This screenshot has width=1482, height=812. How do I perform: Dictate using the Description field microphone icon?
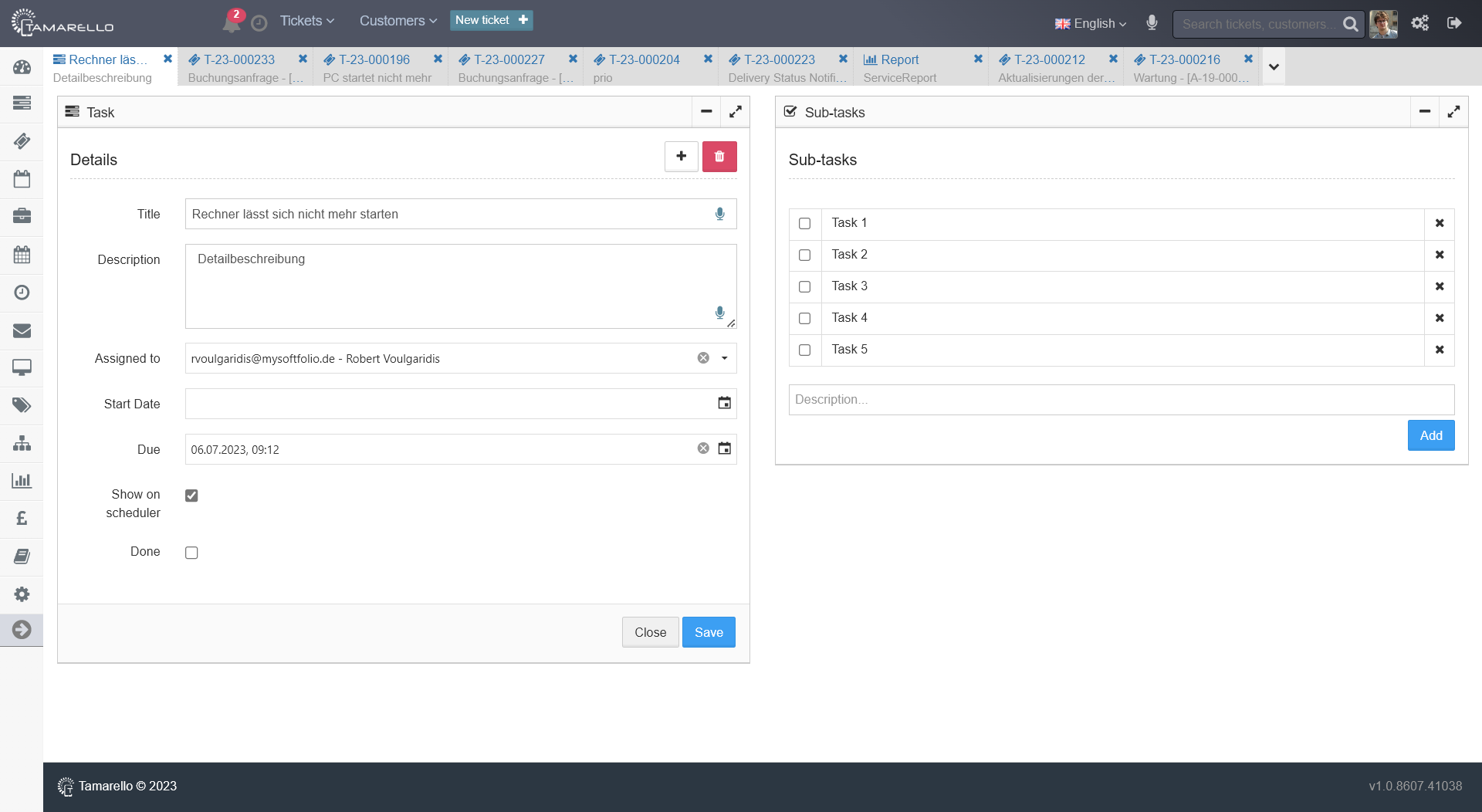[719, 313]
